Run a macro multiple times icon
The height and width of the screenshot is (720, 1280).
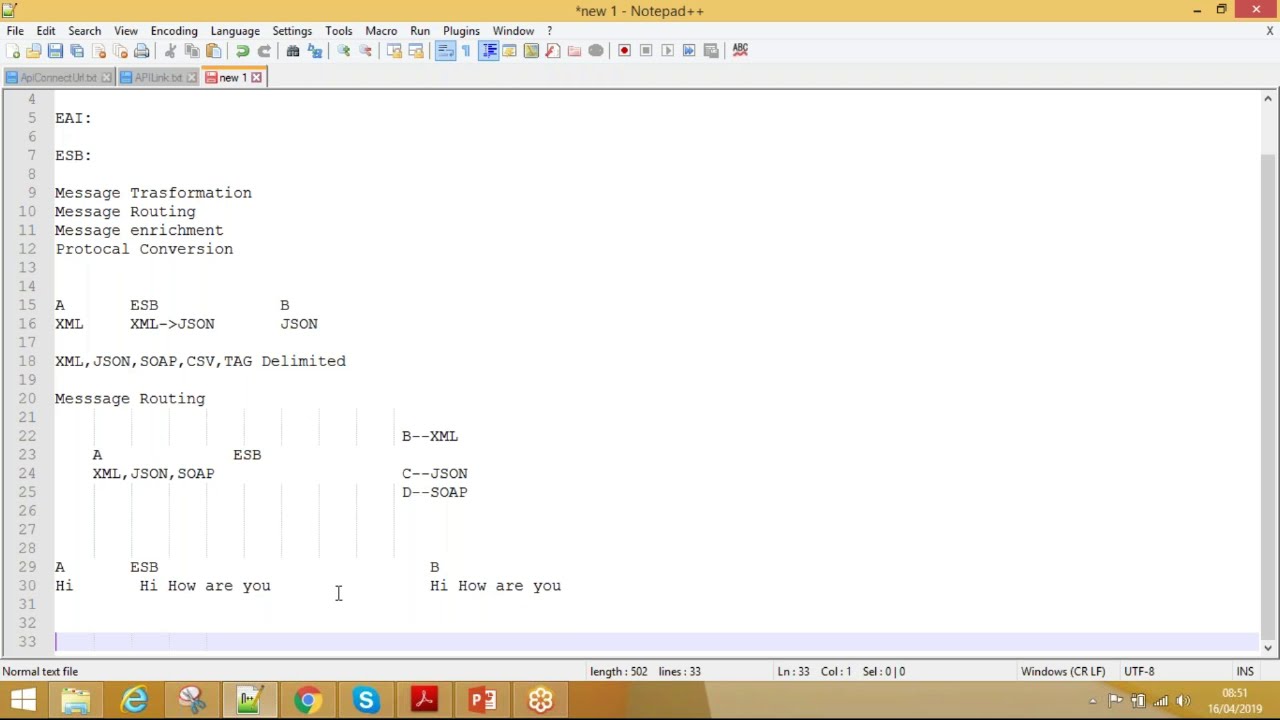[689, 50]
